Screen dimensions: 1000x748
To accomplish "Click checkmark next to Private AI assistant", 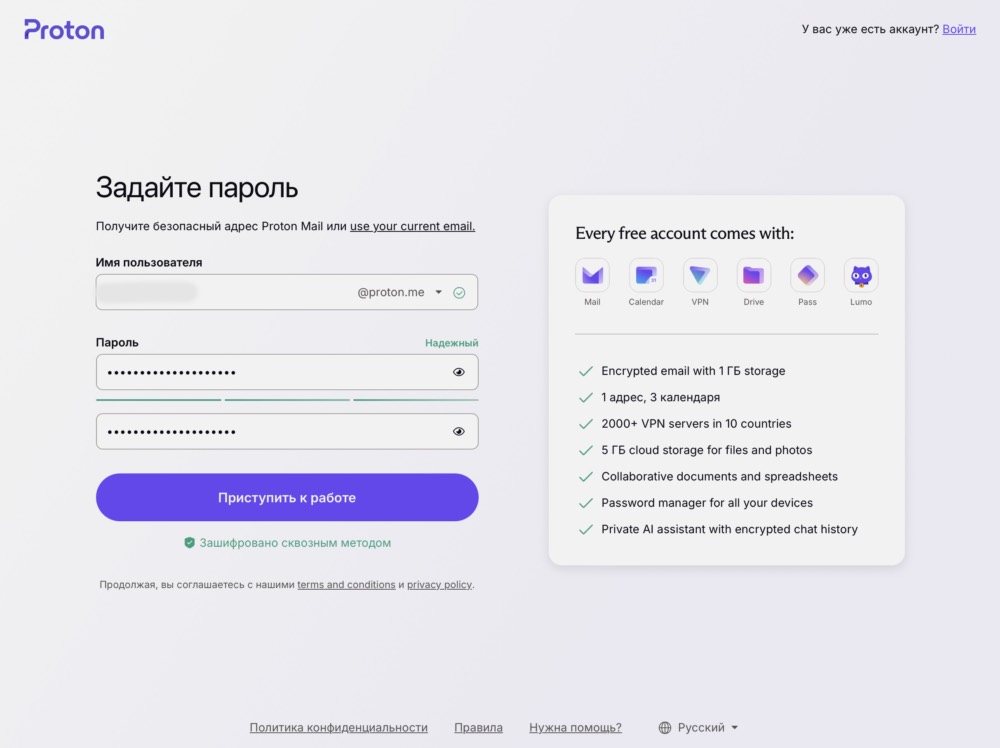I will click(x=585, y=529).
